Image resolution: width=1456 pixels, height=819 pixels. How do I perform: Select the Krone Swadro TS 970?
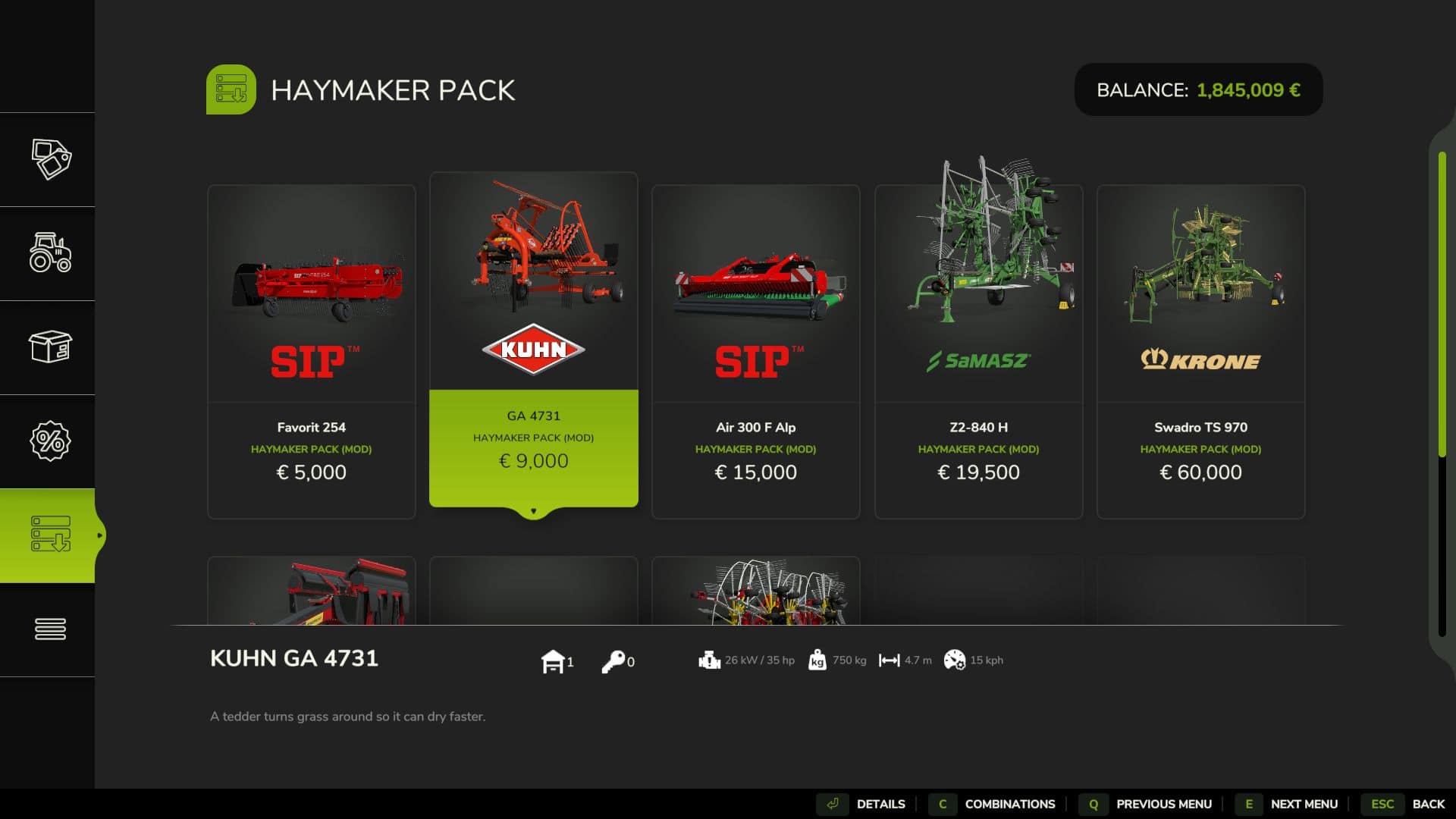tap(1201, 352)
